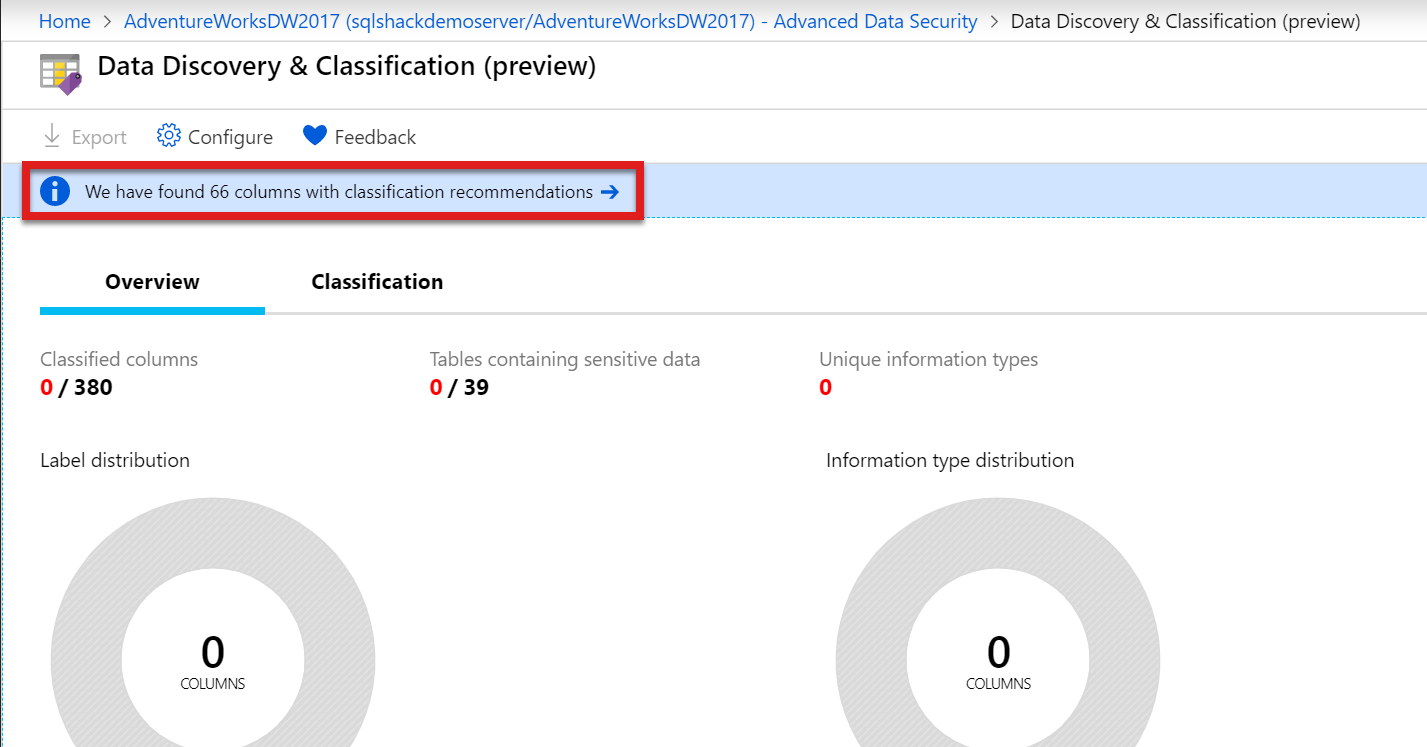Click the Configure toolbar label

pos(230,138)
